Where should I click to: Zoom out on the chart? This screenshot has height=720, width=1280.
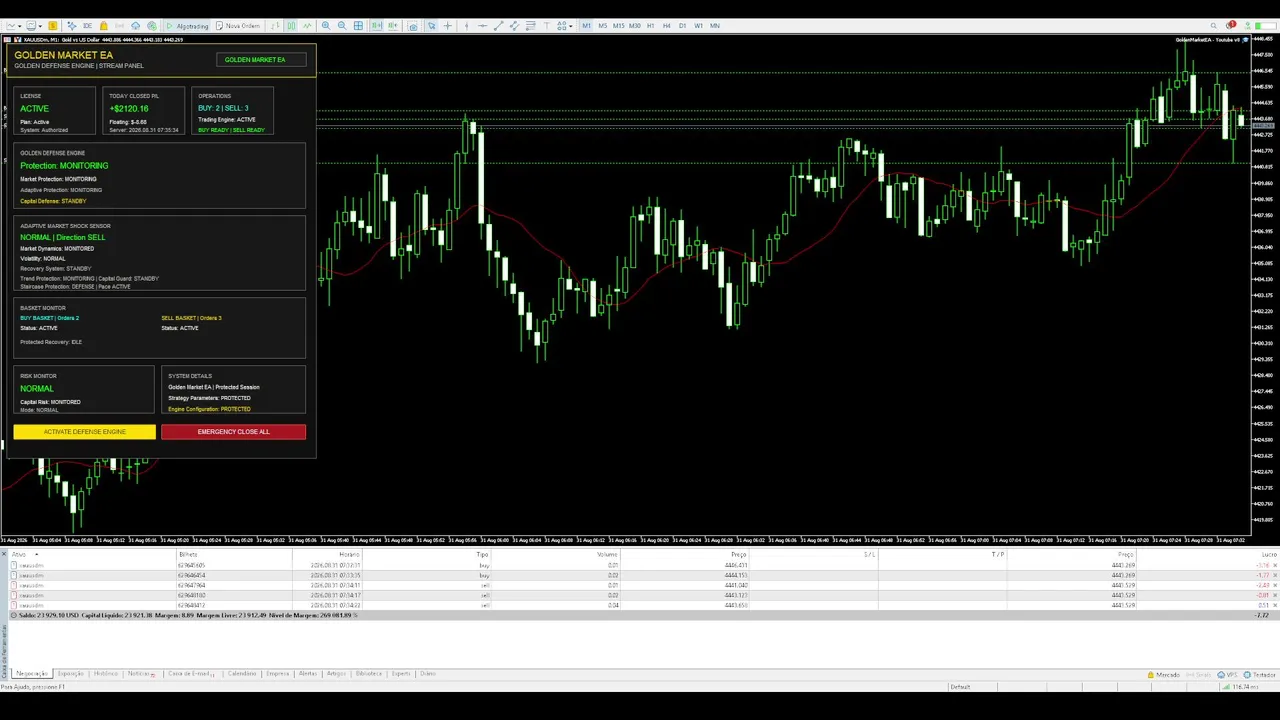tap(342, 25)
